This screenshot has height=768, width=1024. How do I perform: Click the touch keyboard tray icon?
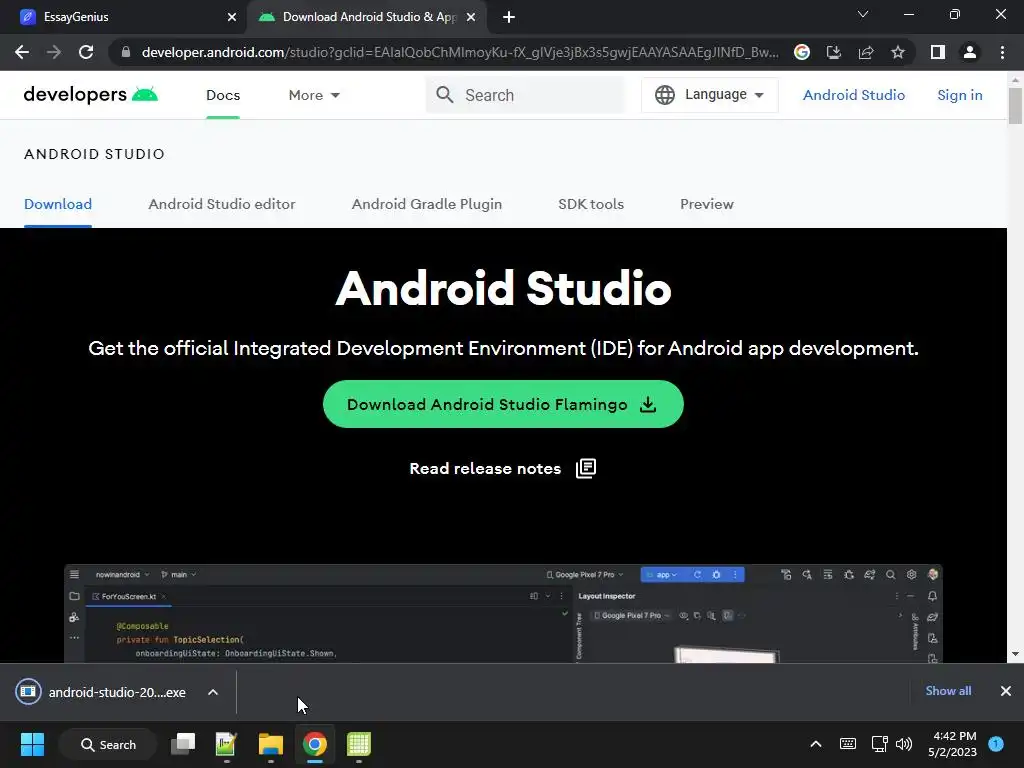[848, 744]
